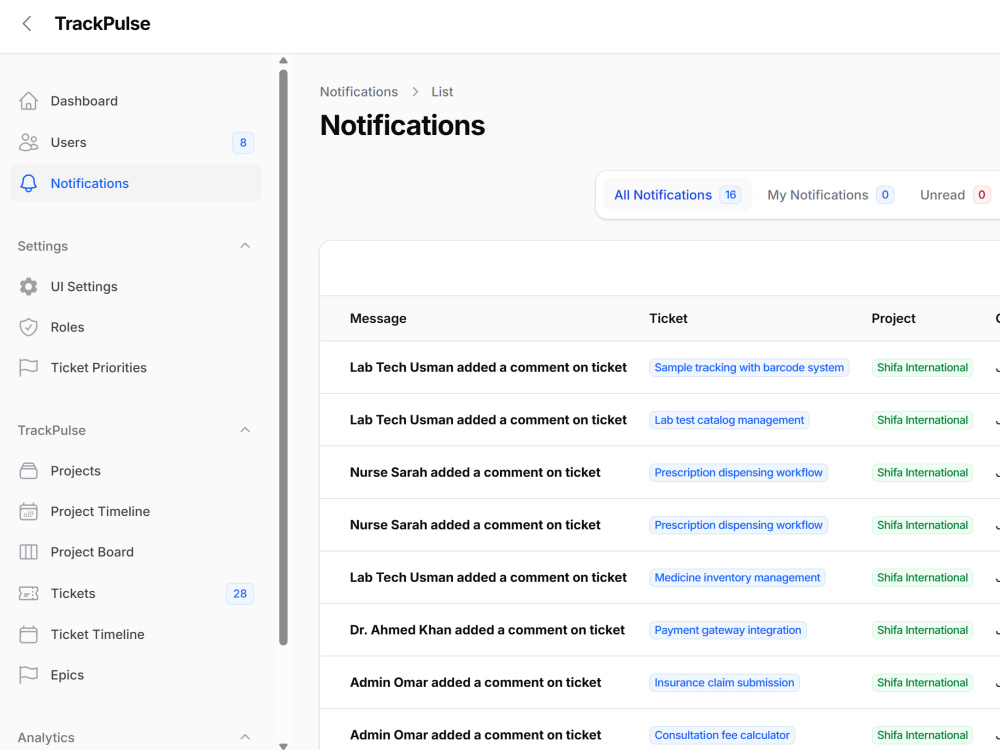Open the Project Timeline page
This screenshot has width=1000, height=750.
point(136,511)
